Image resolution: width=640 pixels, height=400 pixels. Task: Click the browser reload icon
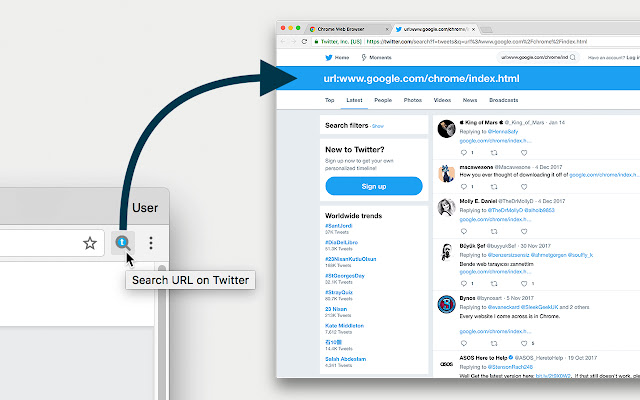pos(304,41)
